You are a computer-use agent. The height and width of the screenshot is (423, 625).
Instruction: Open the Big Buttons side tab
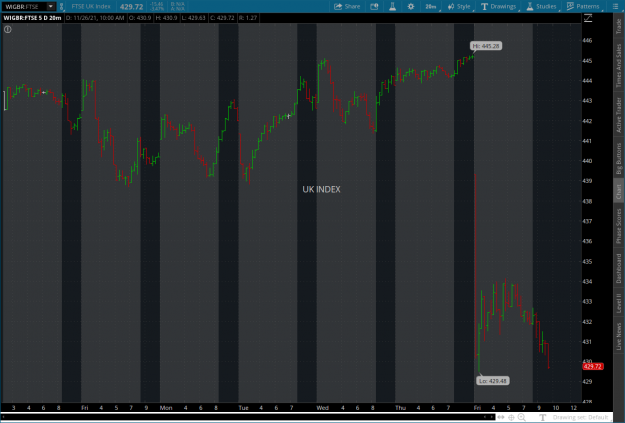pos(619,158)
